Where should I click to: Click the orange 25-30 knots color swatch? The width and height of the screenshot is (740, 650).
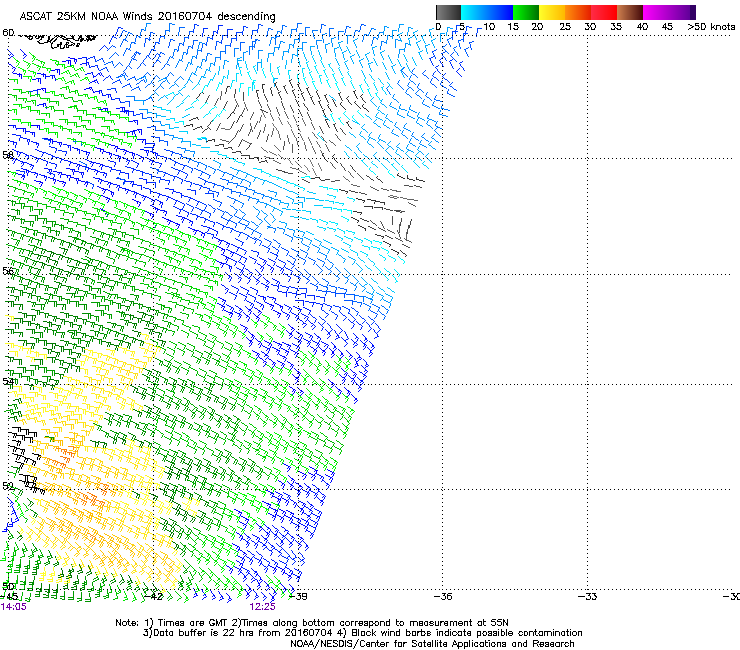tap(578, 12)
